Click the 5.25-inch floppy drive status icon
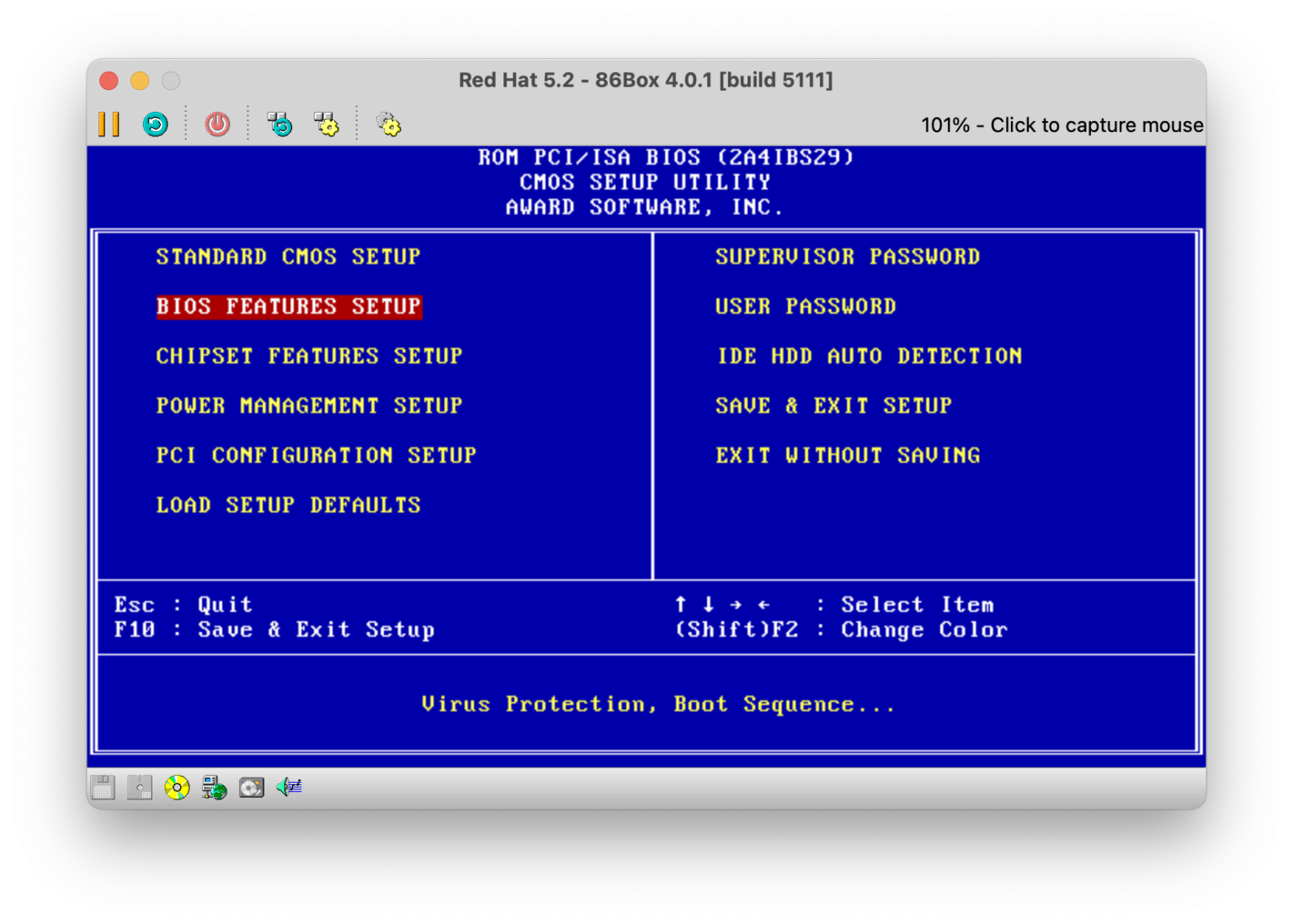The height and width of the screenshot is (924, 1293). pos(140,788)
